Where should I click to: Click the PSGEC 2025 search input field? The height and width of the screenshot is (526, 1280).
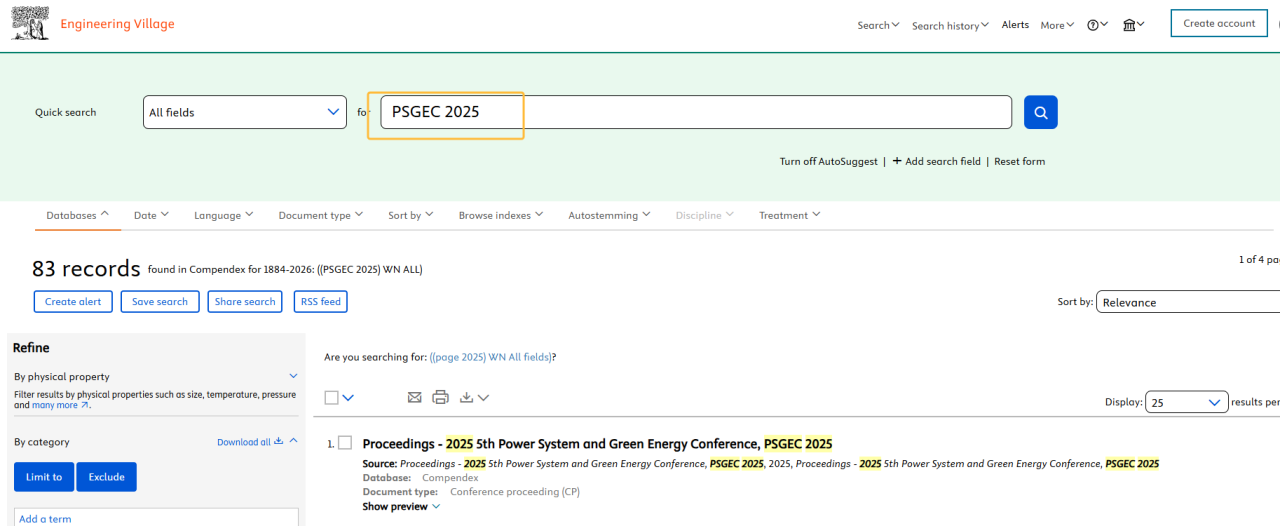click(x=695, y=112)
